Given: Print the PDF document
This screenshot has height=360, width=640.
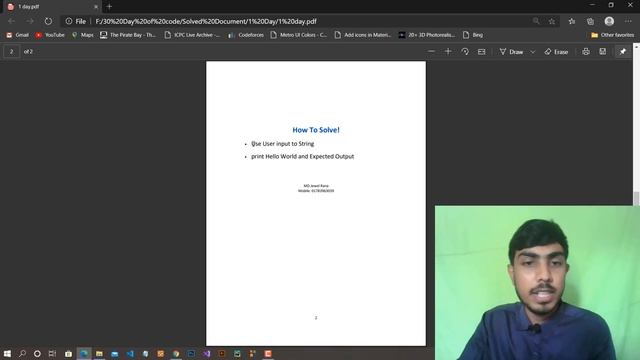Looking at the screenshot, I should click(x=586, y=52).
